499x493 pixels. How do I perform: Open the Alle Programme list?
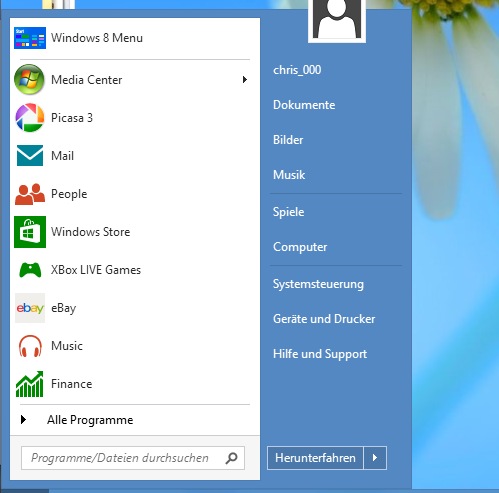coord(90,420)
